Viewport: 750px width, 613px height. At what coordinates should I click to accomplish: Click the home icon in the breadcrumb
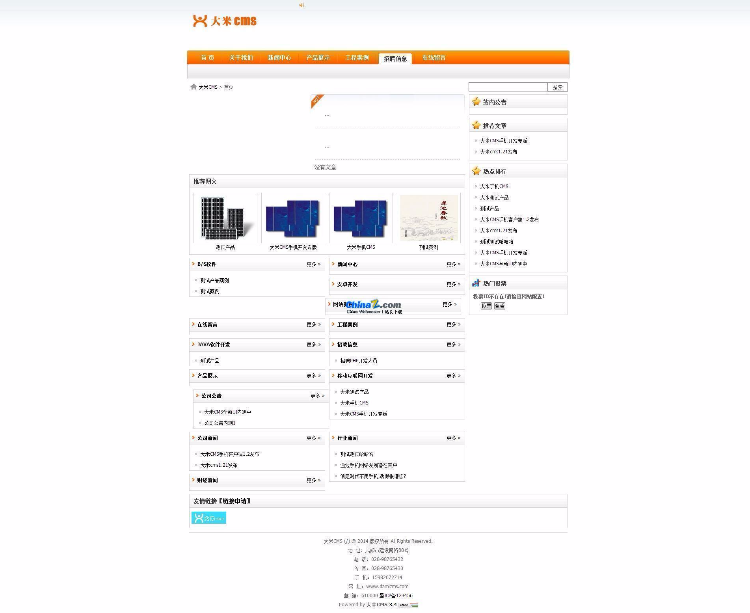[193, 87]
